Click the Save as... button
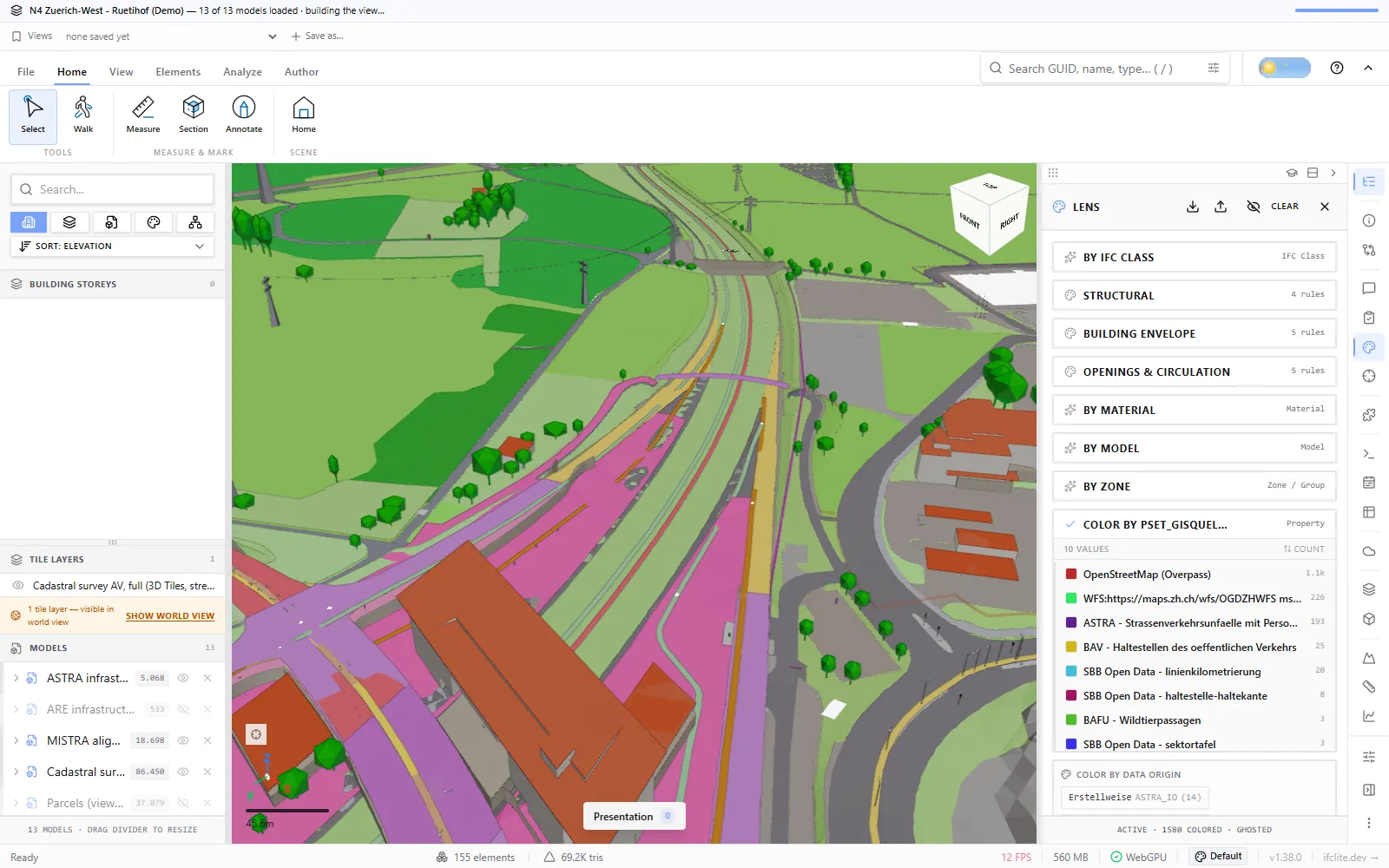Image resolution: width=1389 pixels, height=868 pixels. [318, 36]
